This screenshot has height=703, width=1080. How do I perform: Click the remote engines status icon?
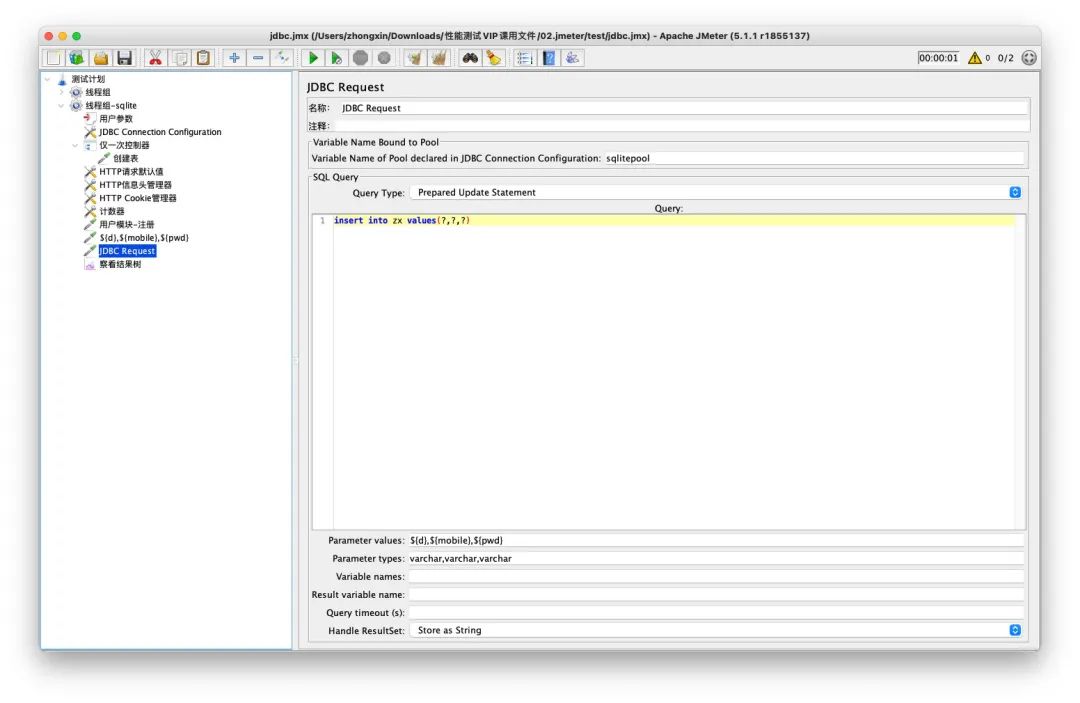1029,58
